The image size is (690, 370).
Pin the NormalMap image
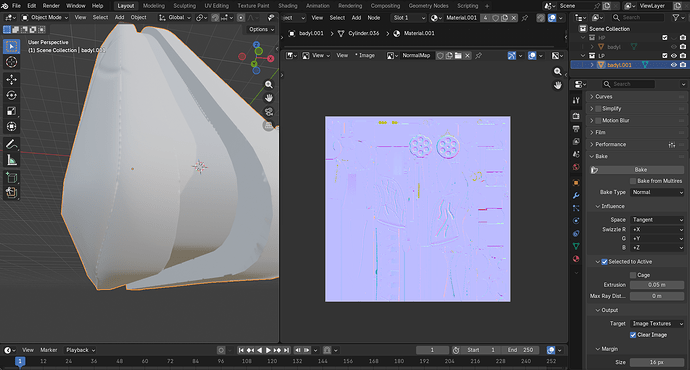pos(478,55)
